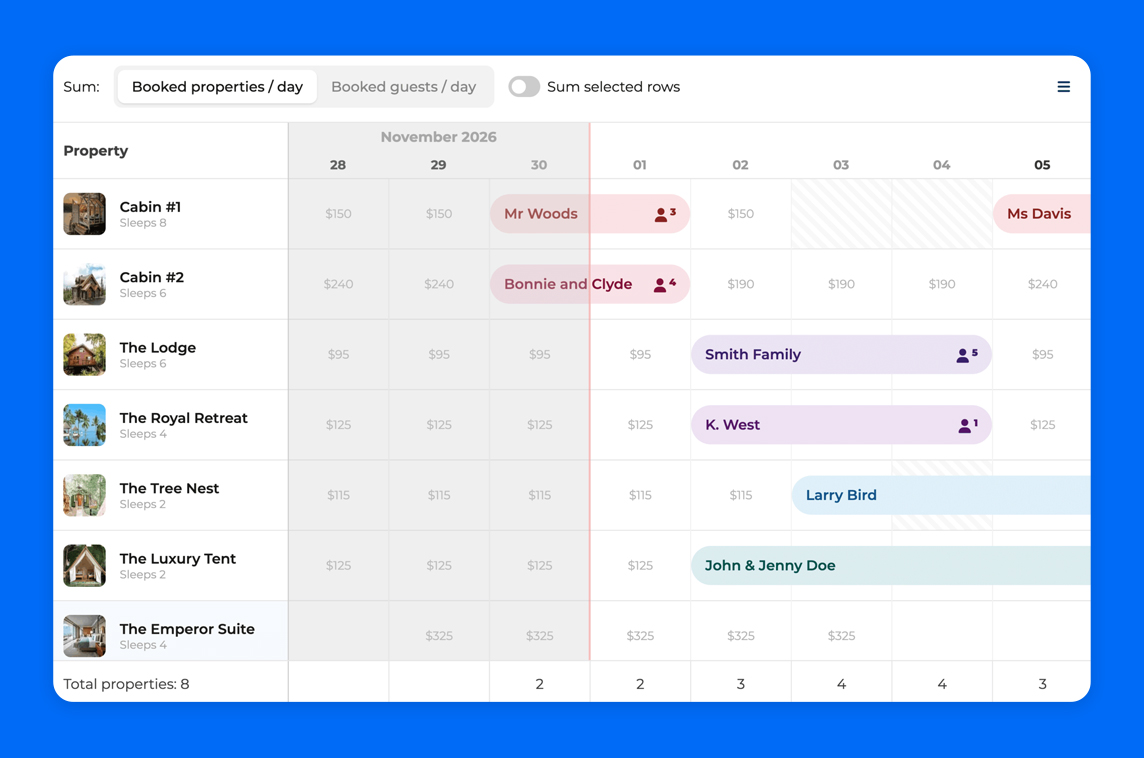The height and width of the screenshot is (758, 1144).
Task: Open Cabin #1 thumbnail image
Action: point(85,214)
